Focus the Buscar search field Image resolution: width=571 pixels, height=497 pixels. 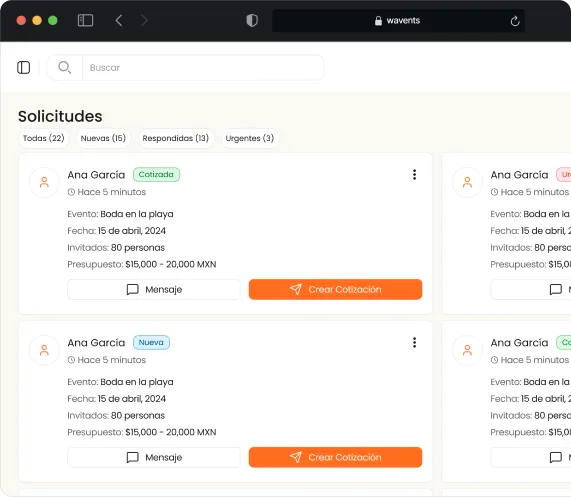(203, 68)
